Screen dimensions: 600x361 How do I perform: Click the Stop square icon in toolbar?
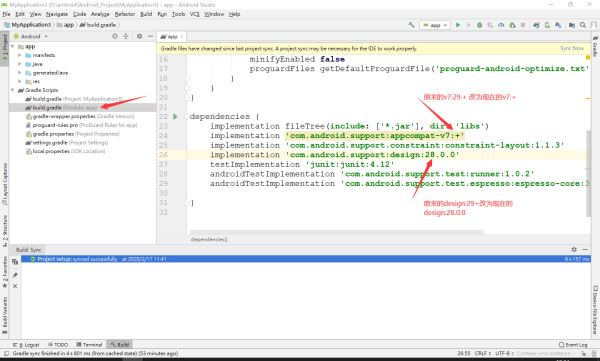click(x=523, y=25)
